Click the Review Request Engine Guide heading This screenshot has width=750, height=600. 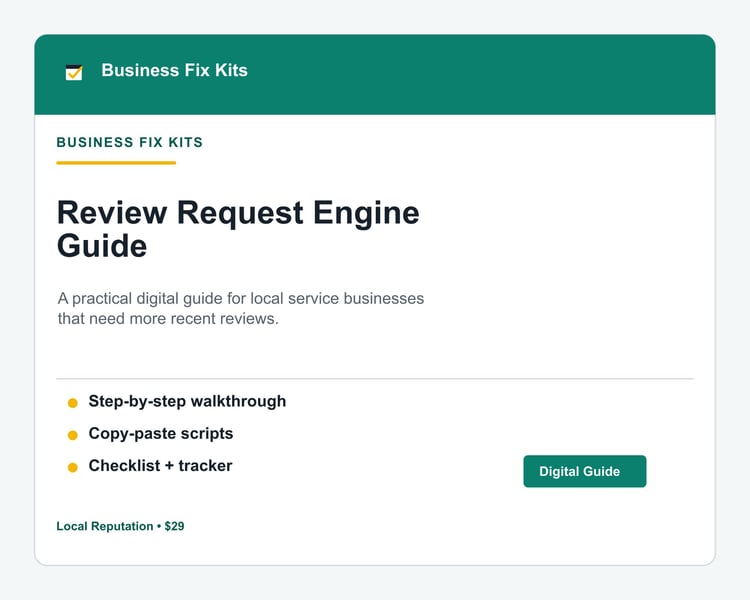tap(238, 229)
